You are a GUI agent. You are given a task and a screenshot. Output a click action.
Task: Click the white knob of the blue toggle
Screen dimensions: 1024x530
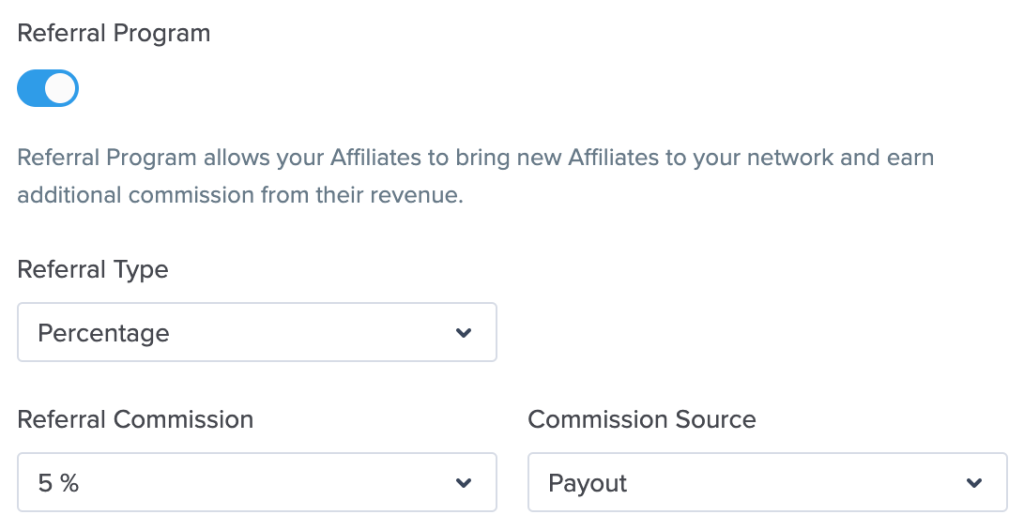(x=61, y=88)
